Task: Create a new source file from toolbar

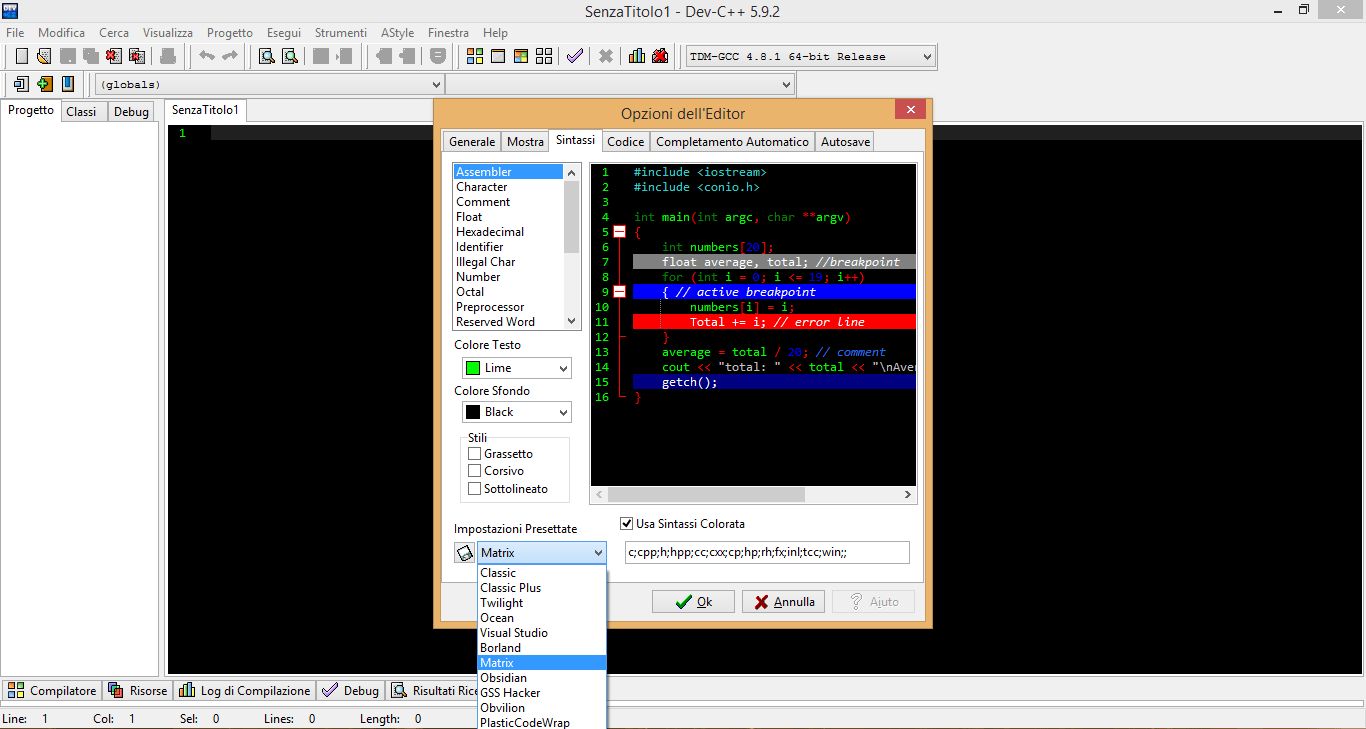Action: coord(21,56)
